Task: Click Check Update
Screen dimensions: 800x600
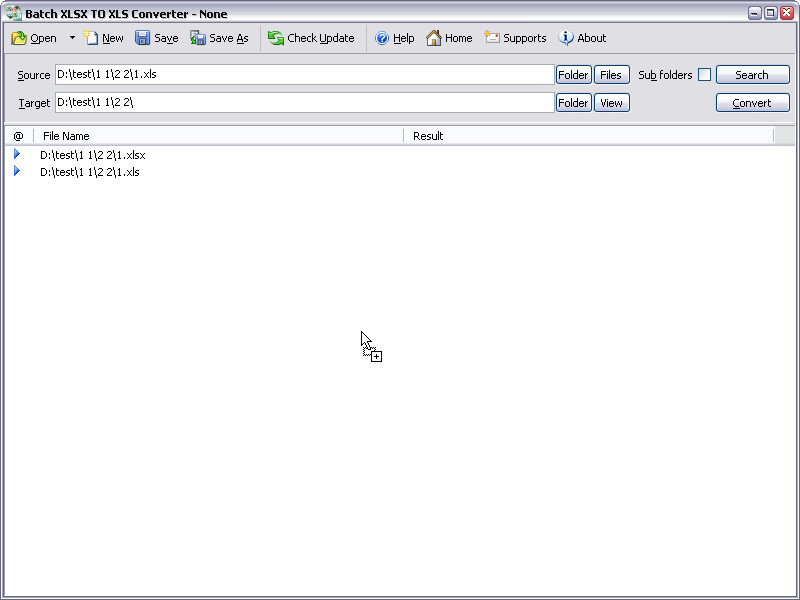Action: point(311,38)
